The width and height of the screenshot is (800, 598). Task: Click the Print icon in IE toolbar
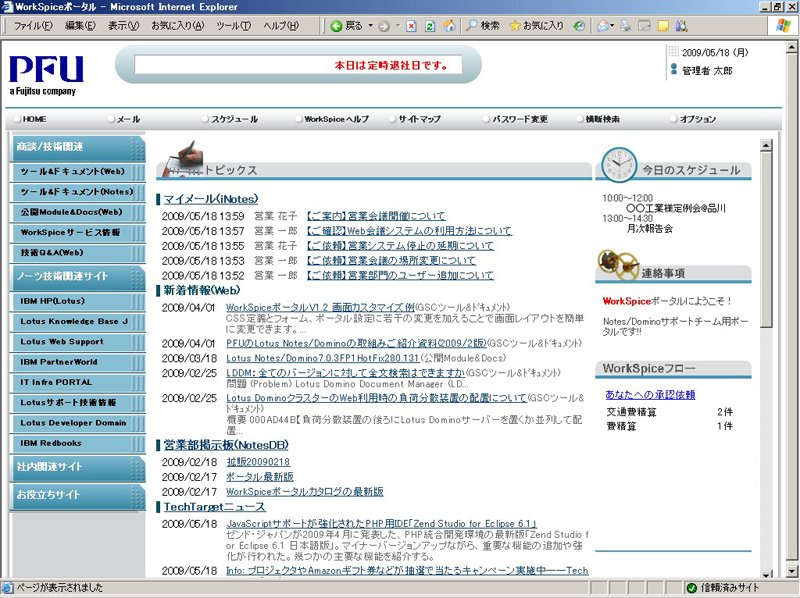(x=626, y=26)
